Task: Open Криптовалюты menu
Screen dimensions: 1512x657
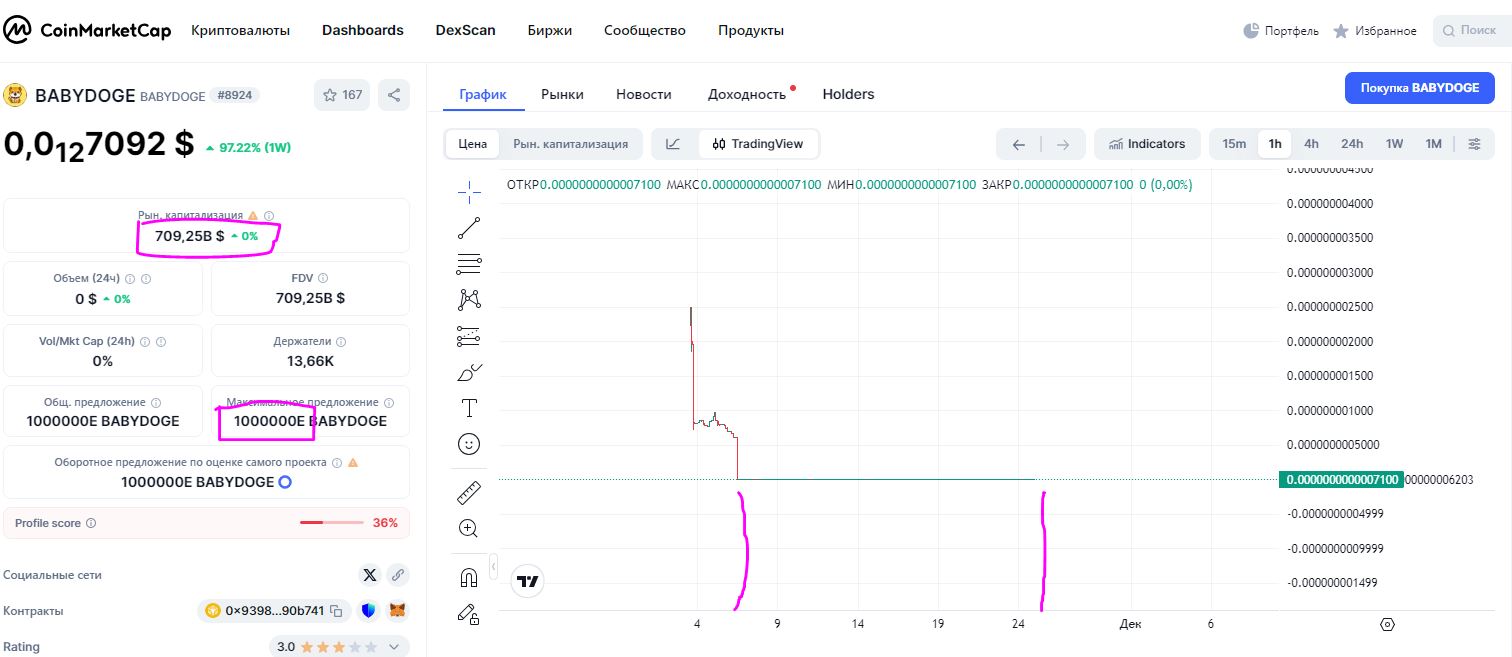Action: (241, 30)
